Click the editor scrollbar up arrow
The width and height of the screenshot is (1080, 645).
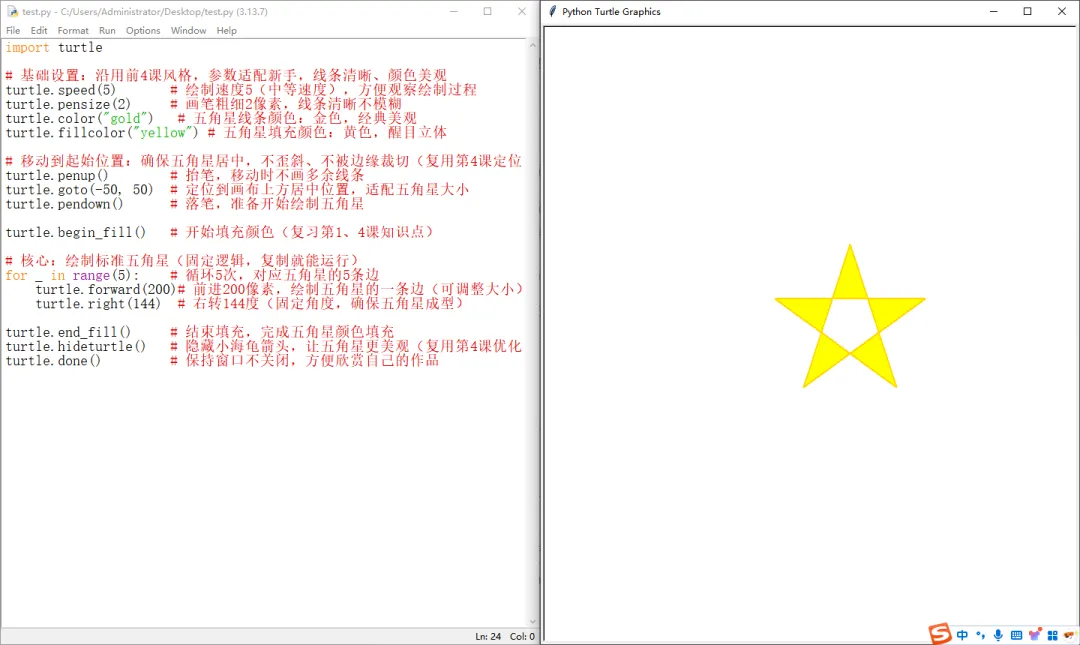[532, 45]
